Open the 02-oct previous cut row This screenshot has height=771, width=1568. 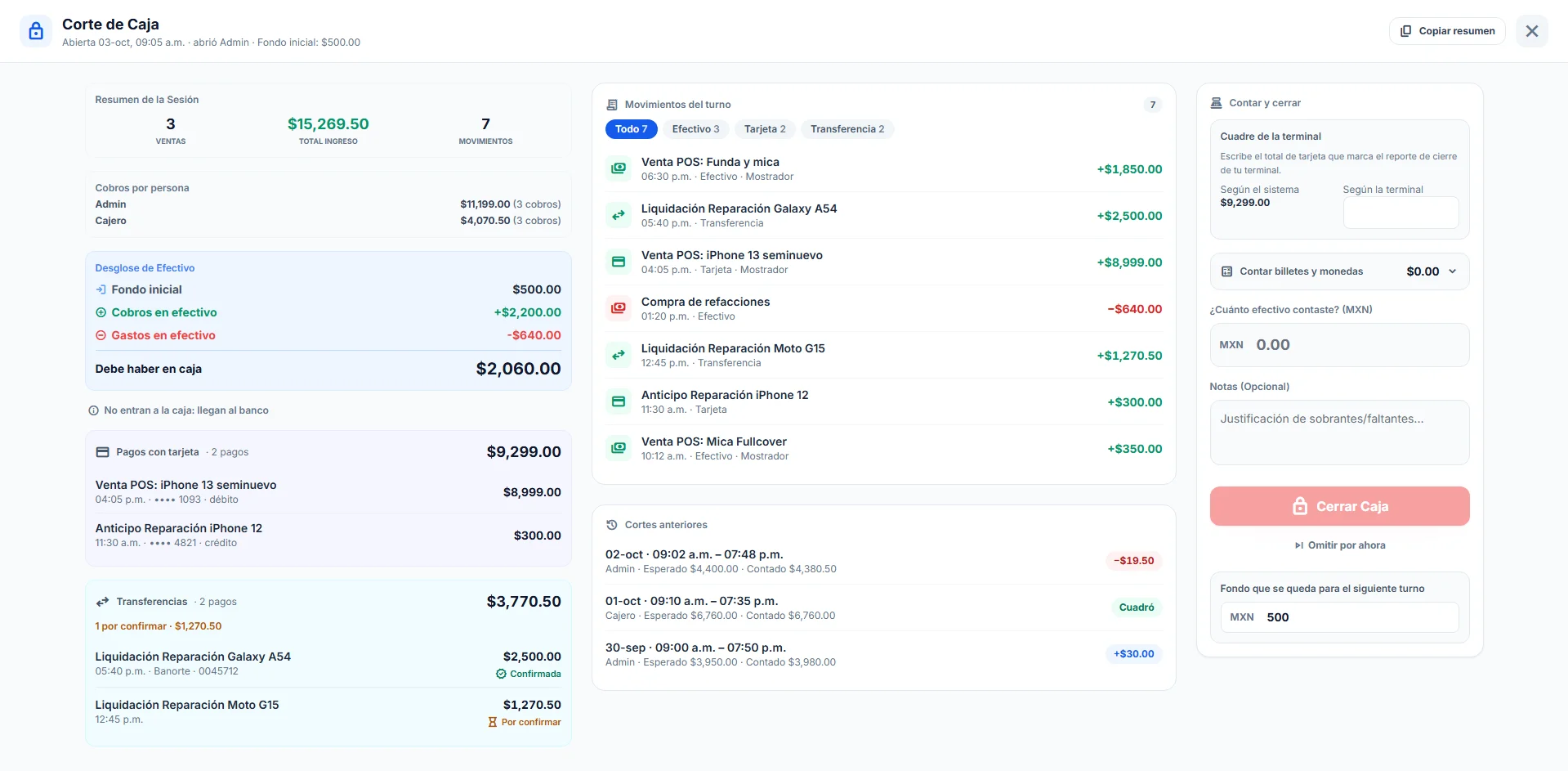point(884,561)
